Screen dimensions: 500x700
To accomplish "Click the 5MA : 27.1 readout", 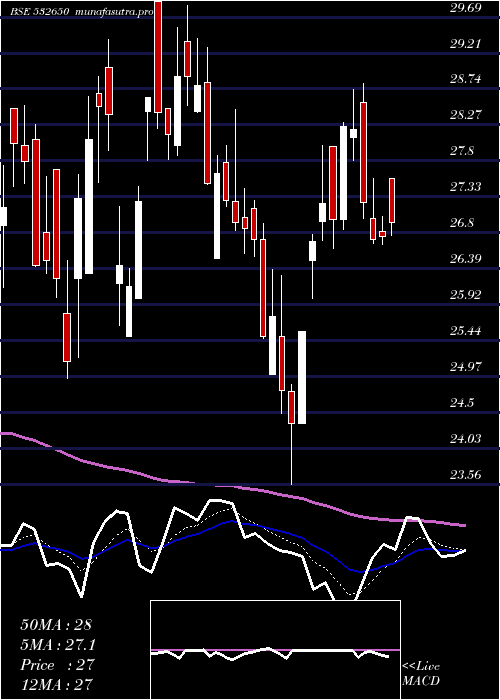I will 58,645.
